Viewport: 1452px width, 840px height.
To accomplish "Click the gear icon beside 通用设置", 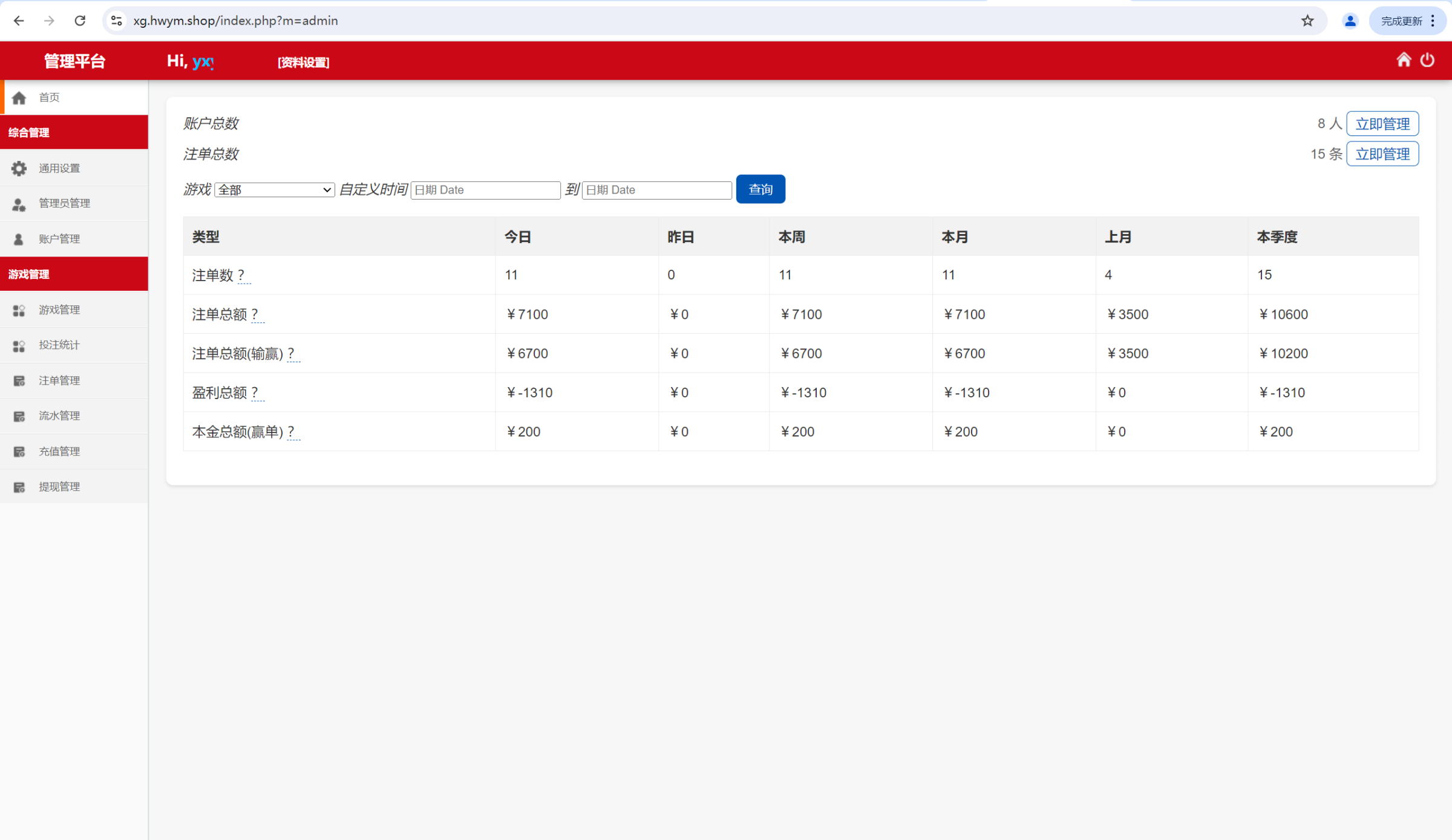I will coord(19,168).
